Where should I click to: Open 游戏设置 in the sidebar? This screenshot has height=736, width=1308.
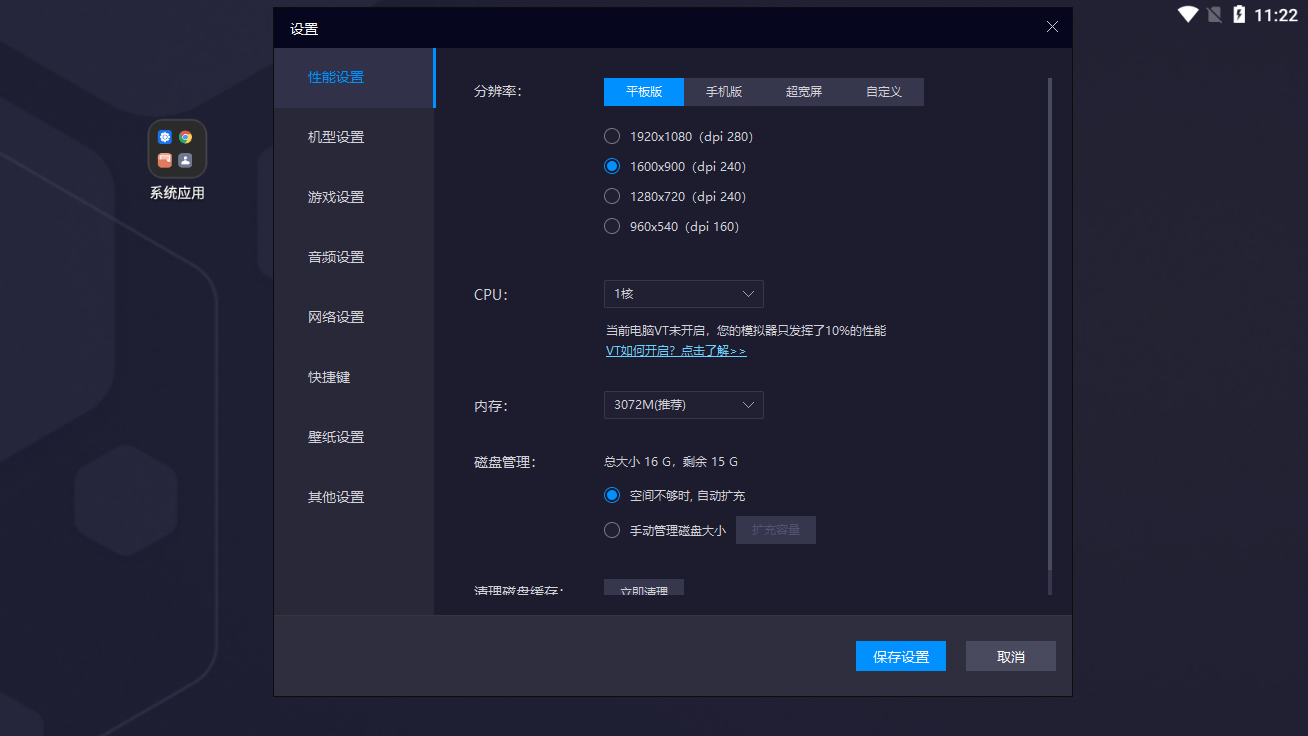(336, 197)
